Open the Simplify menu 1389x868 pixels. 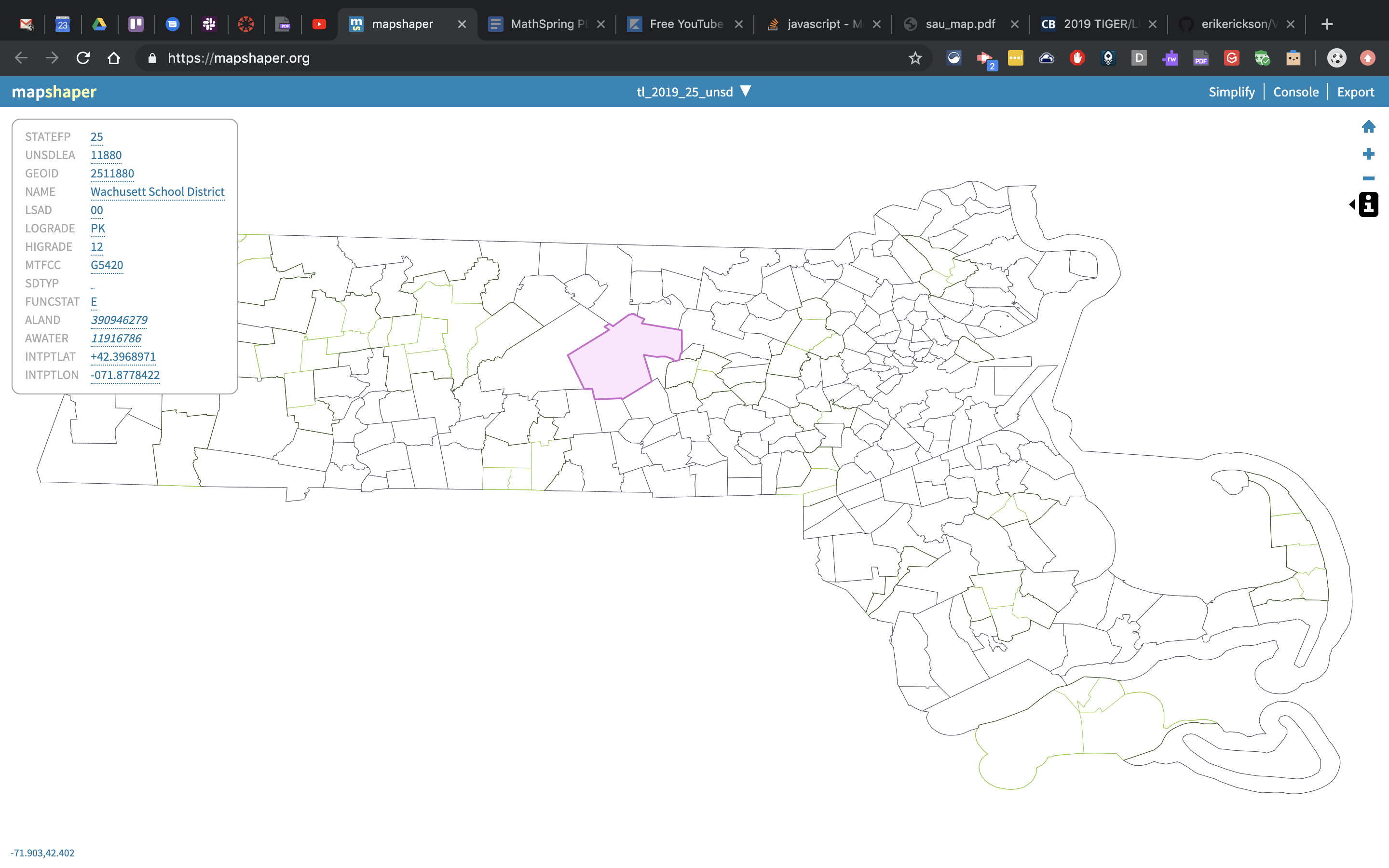coord(1231,92)
